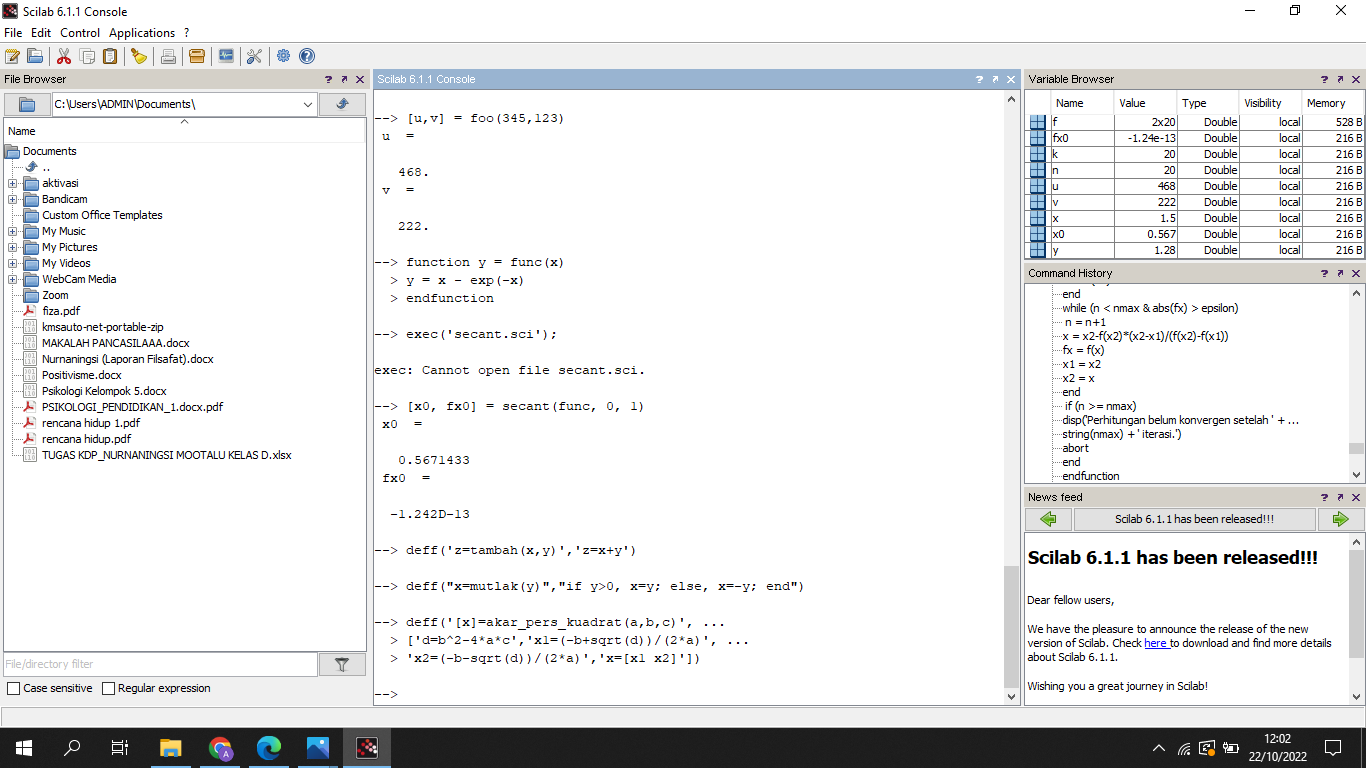
Task: Launch SciNotes editor from toolbar
Action: coord(12,56)
